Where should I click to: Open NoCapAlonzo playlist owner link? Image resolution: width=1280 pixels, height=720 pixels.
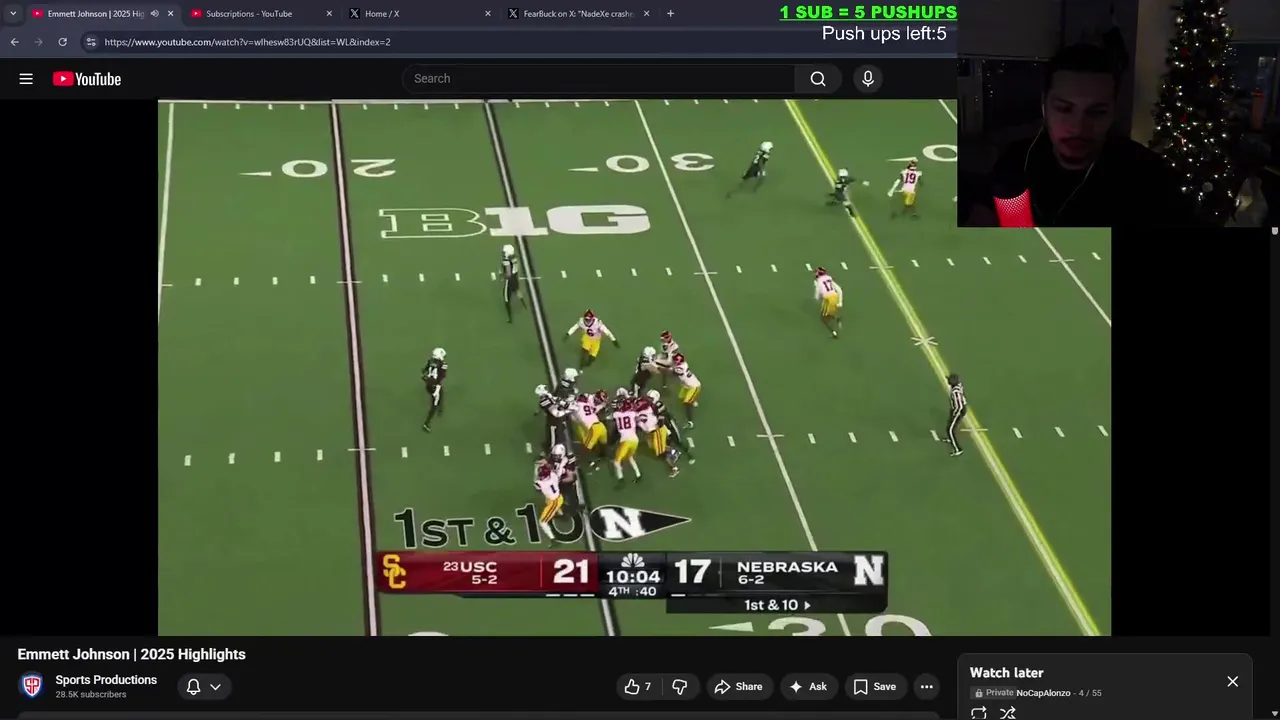click(x=1043, y=693)
